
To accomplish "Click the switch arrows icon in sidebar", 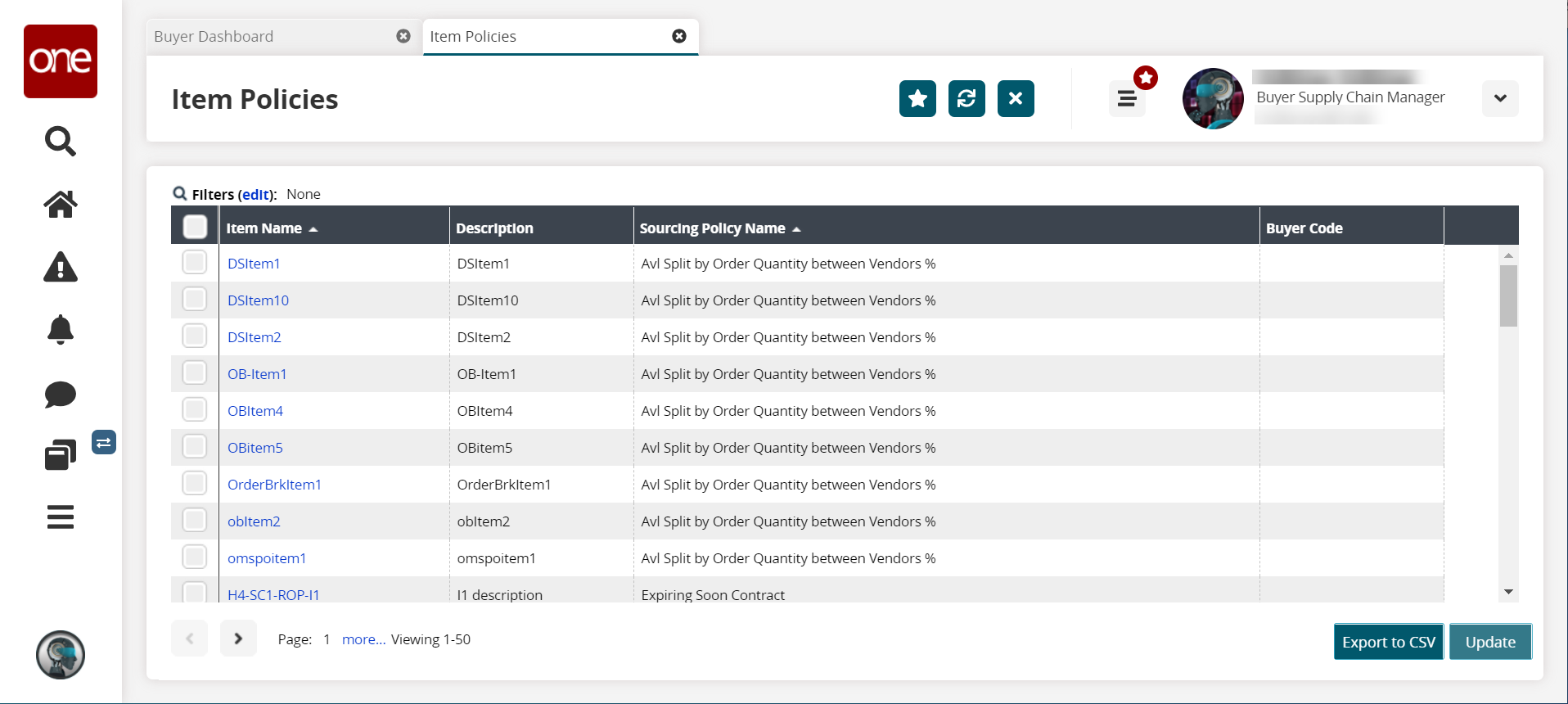I will click(x=103, y=443).
